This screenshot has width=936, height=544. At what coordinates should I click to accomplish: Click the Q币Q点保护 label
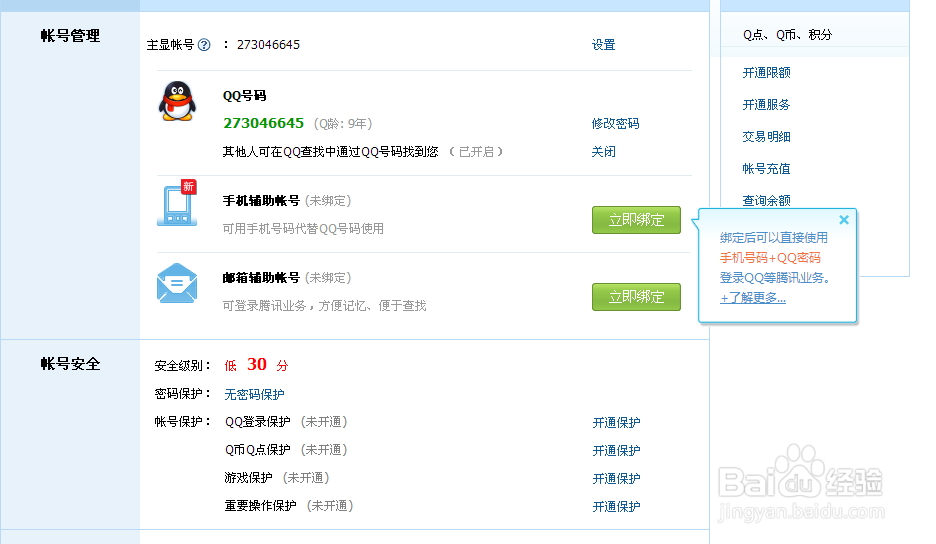(x=258, y=450)
